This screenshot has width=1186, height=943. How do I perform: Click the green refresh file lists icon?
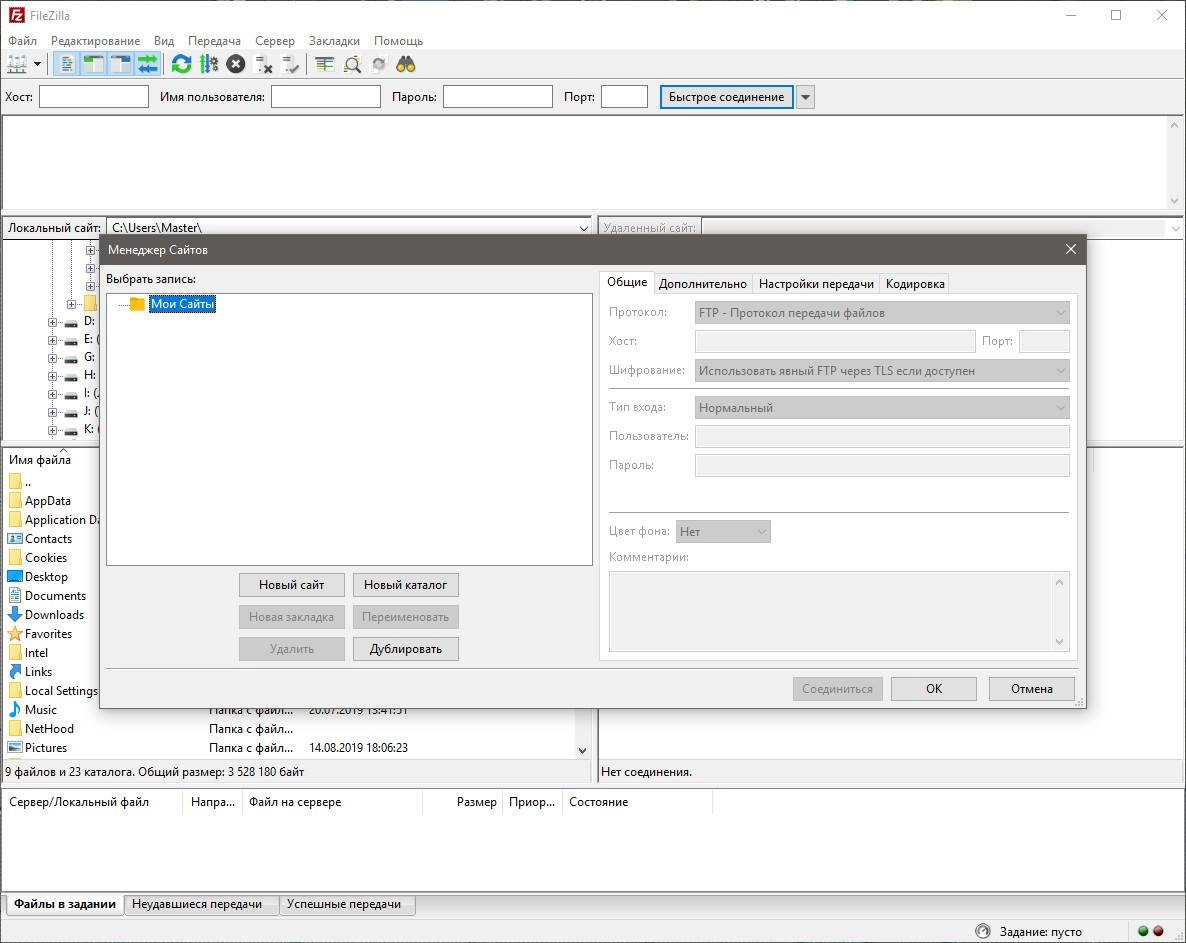[x=182, y=65]
